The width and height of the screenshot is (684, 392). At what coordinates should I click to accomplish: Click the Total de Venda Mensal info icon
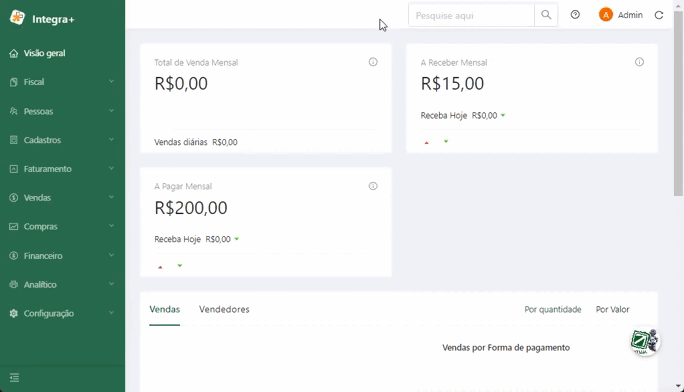pyautogui.click(x=373, y=62)
